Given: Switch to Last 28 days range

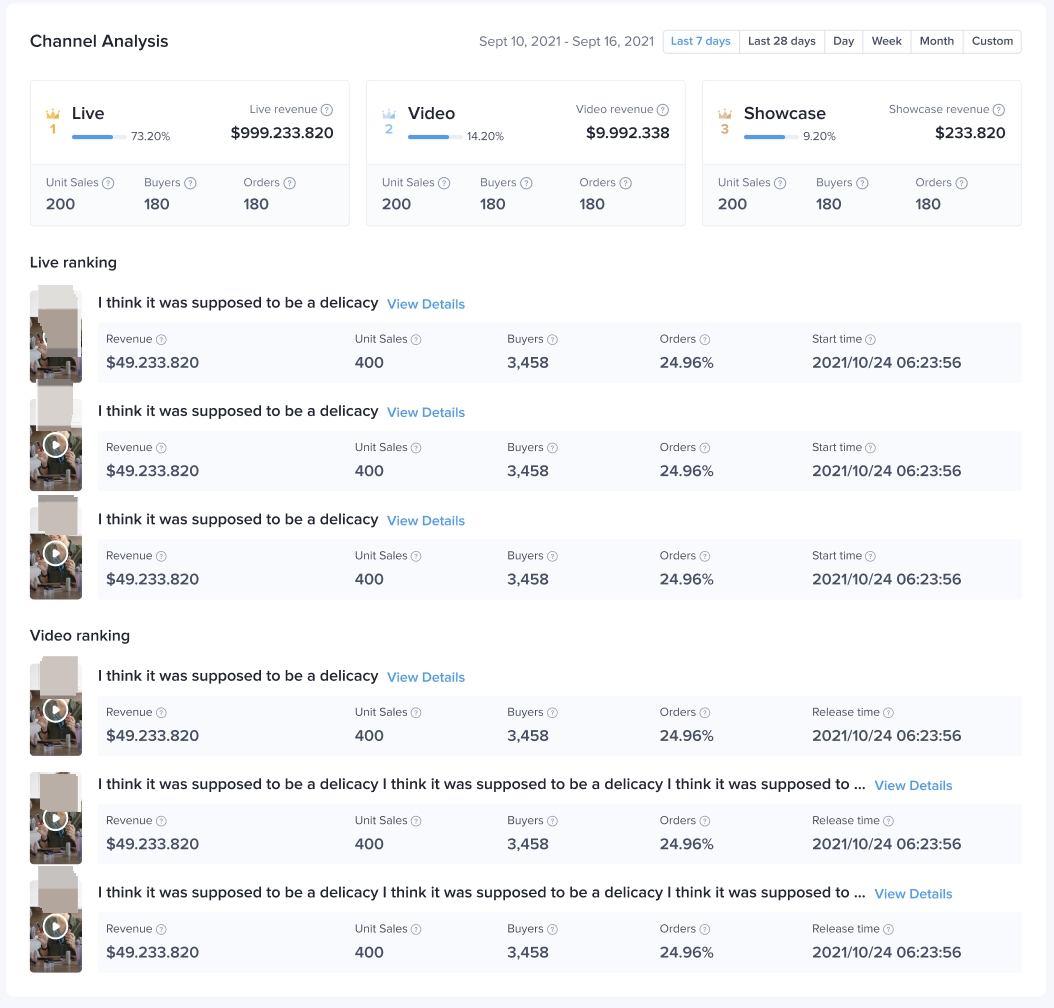Looking at the screenshot, I should (781, 42).
